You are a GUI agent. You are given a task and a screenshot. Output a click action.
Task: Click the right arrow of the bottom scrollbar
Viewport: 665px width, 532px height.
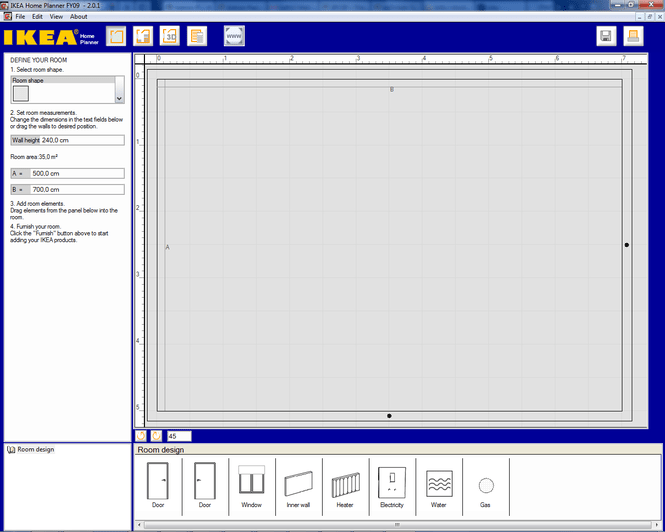point(656,525)
